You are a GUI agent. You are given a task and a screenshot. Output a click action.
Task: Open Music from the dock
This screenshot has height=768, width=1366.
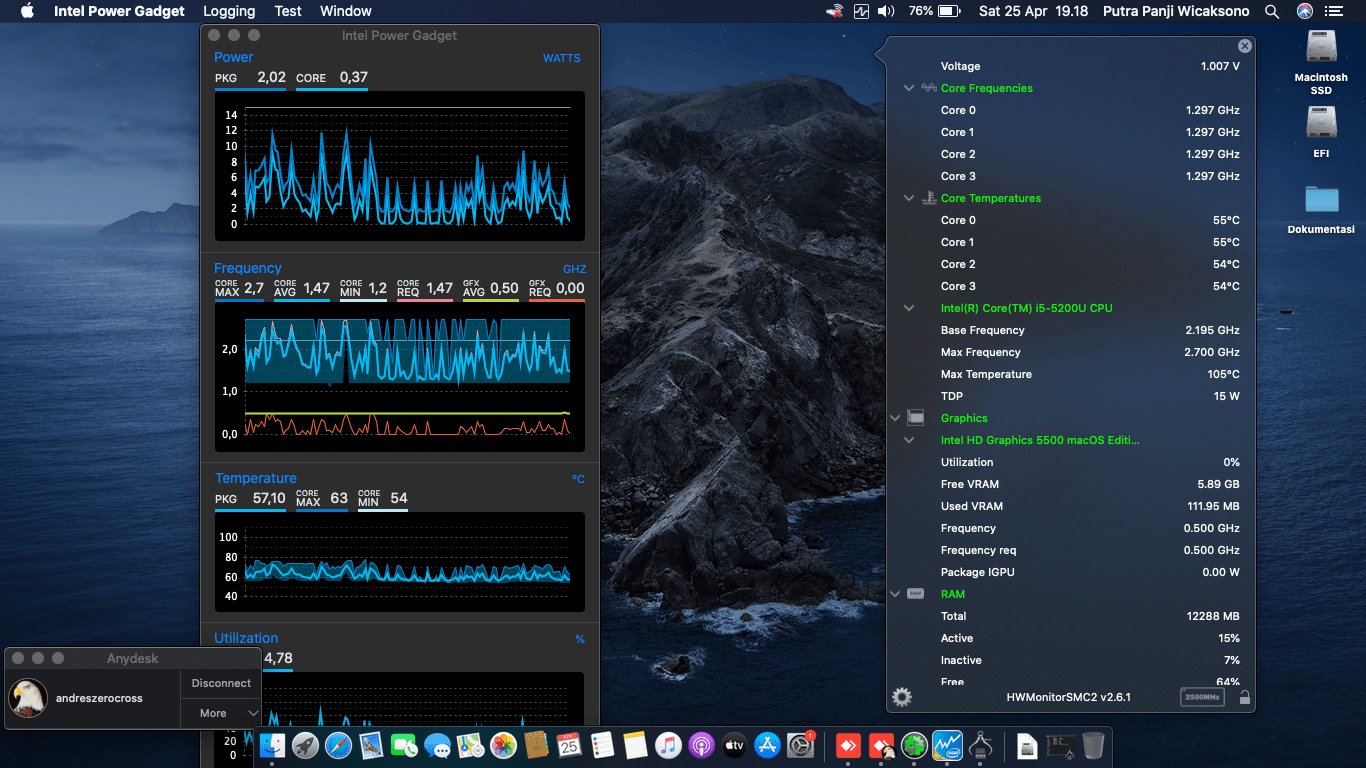tap(668, 745)
